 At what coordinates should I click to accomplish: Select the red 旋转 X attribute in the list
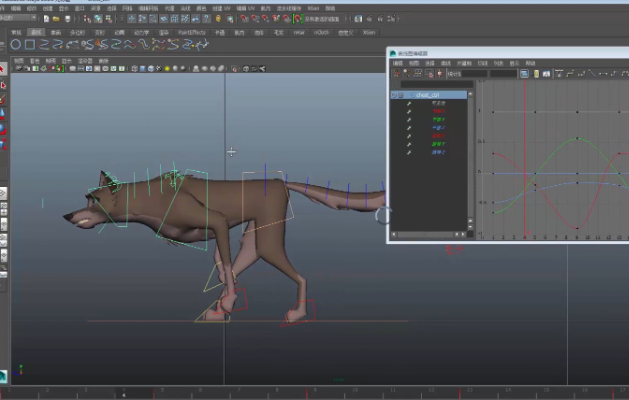pyautogui.click(x=438, y=135)
